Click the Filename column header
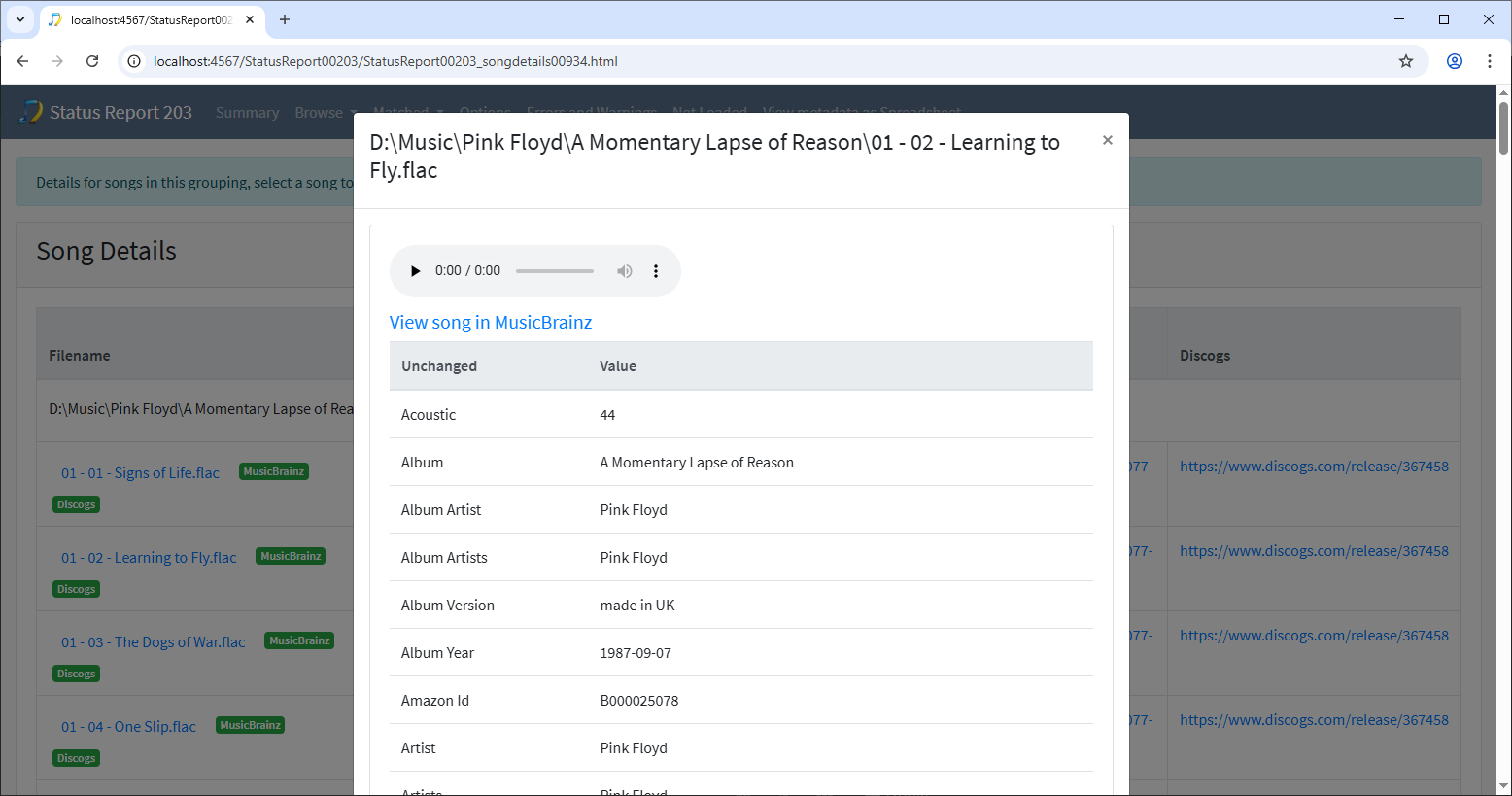Viewport: 1512px width, 796px height. click(80, 356)
